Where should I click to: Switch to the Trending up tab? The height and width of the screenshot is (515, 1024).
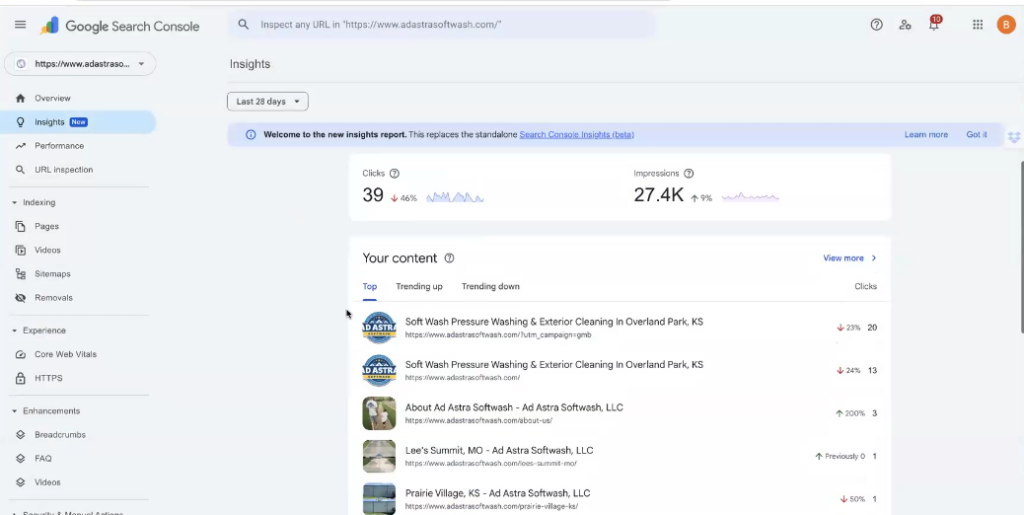(x=419, y=287)
